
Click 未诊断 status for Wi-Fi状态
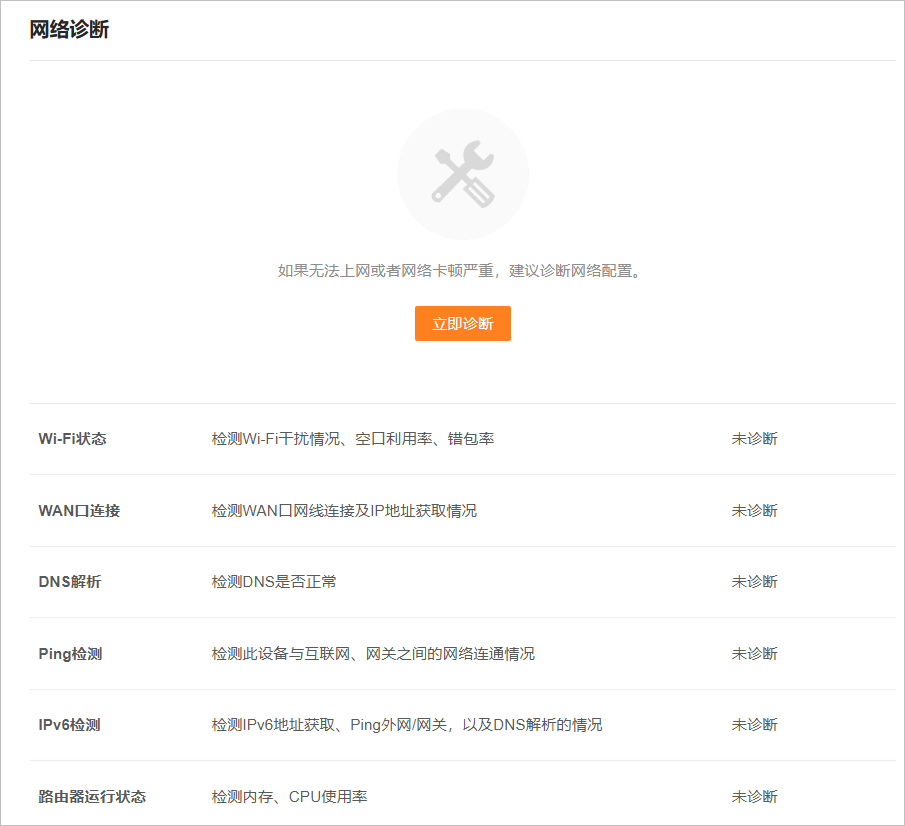click(754, 439)
